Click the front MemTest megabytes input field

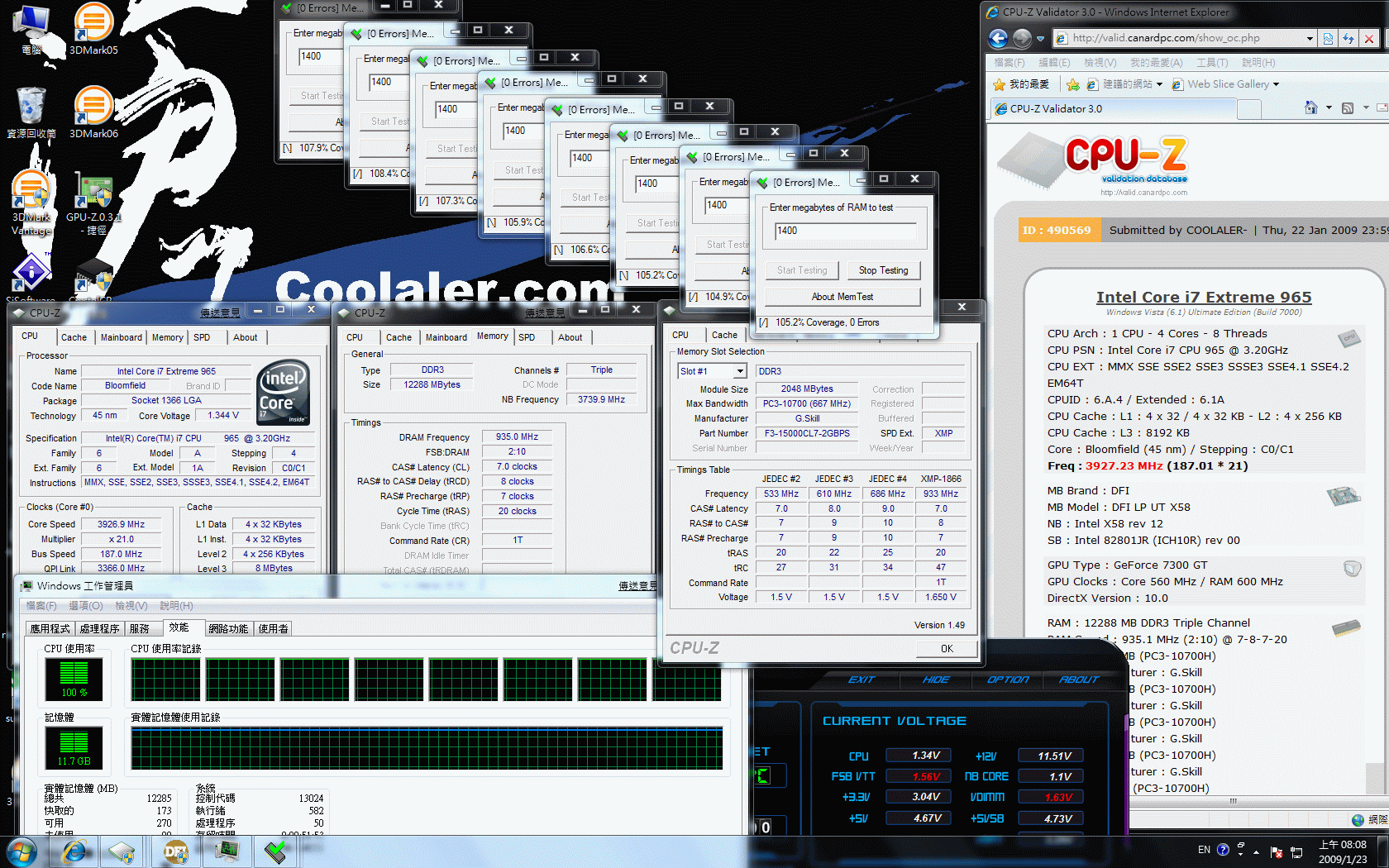(846, 231)
